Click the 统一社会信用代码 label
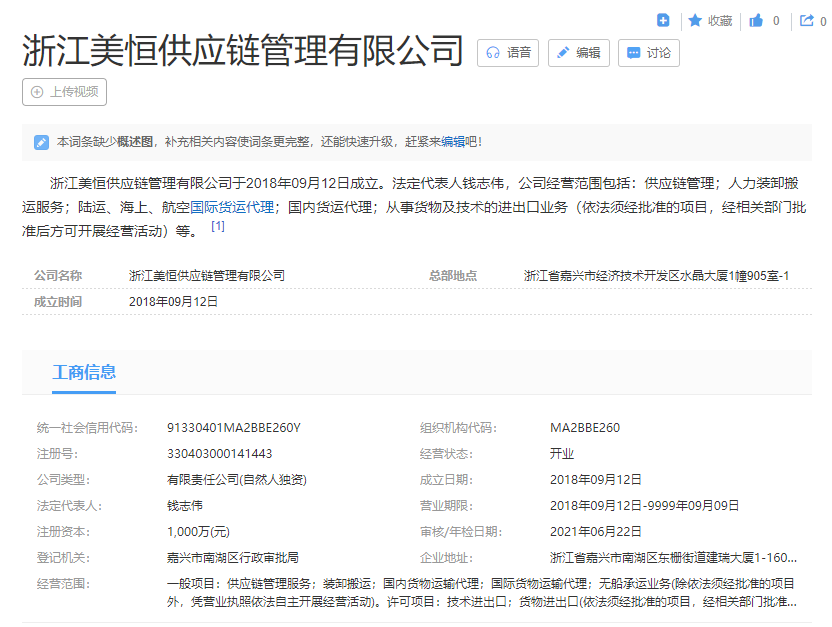Image resolution: width=832 pixels, height=627 pixels. (87, 428)
